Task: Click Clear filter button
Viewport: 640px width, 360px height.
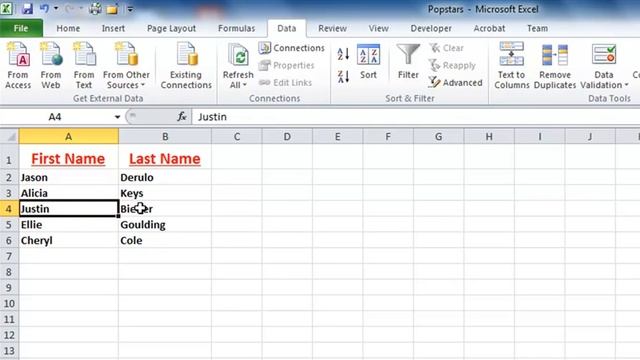Action: pos(447,48)
